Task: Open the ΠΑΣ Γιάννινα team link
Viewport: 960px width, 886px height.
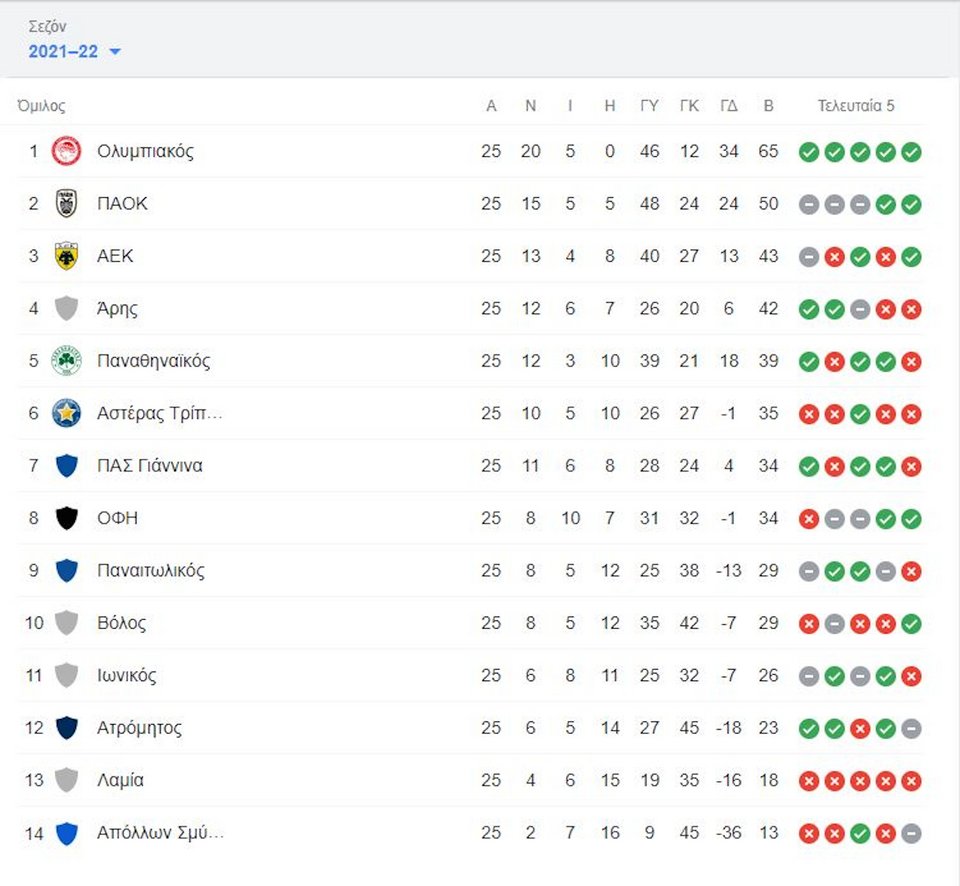Action: (149, 466)
